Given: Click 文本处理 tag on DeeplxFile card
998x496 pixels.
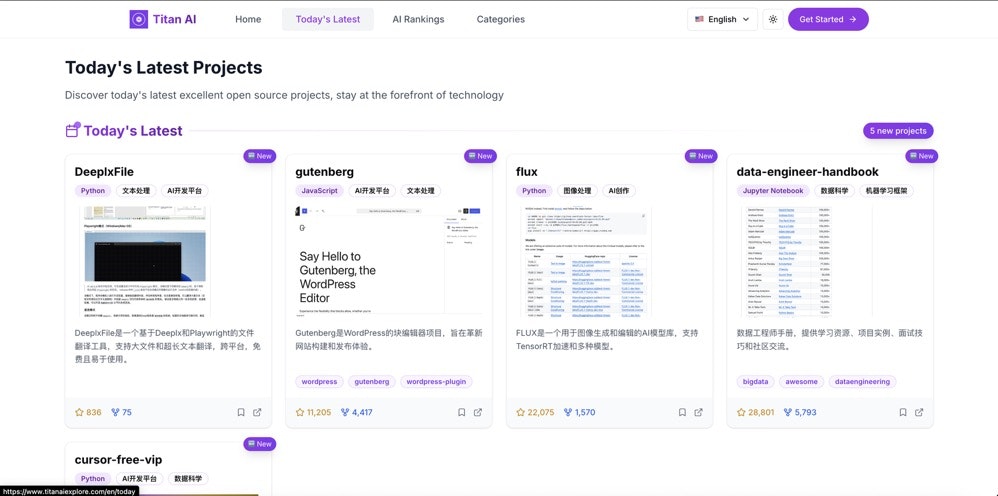Looking at the screenshot, I should [x=136, y=191].
